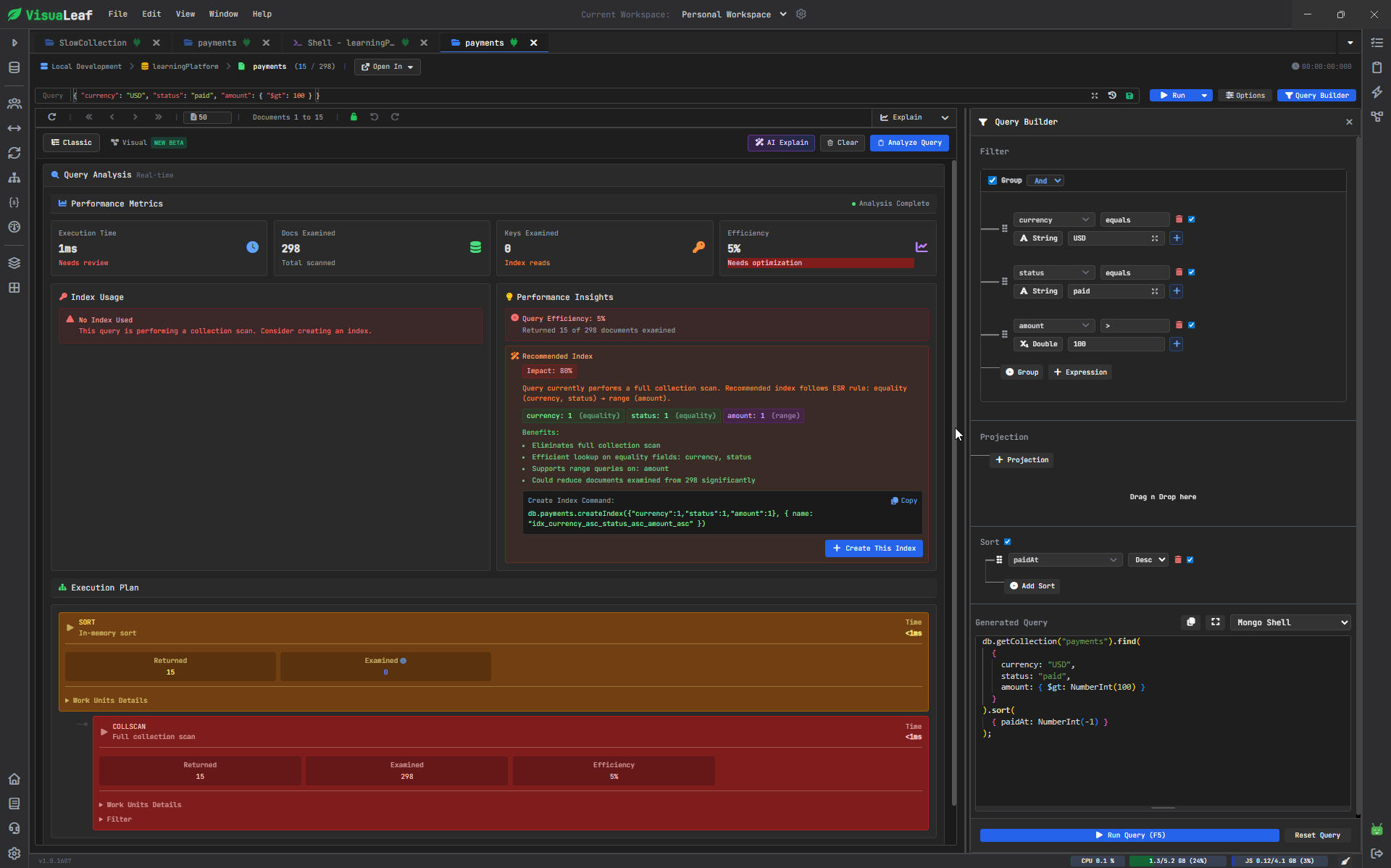Disable the amount filter checkbox

point(1191,325)
